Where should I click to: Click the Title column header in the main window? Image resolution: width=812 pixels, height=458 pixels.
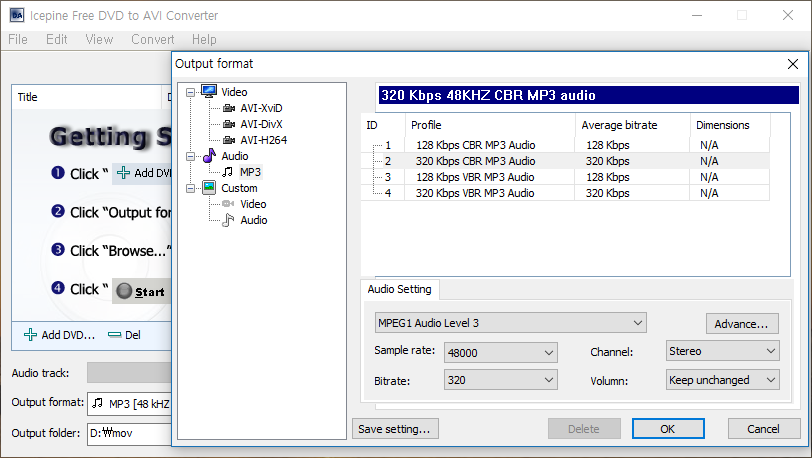[86, 97]
